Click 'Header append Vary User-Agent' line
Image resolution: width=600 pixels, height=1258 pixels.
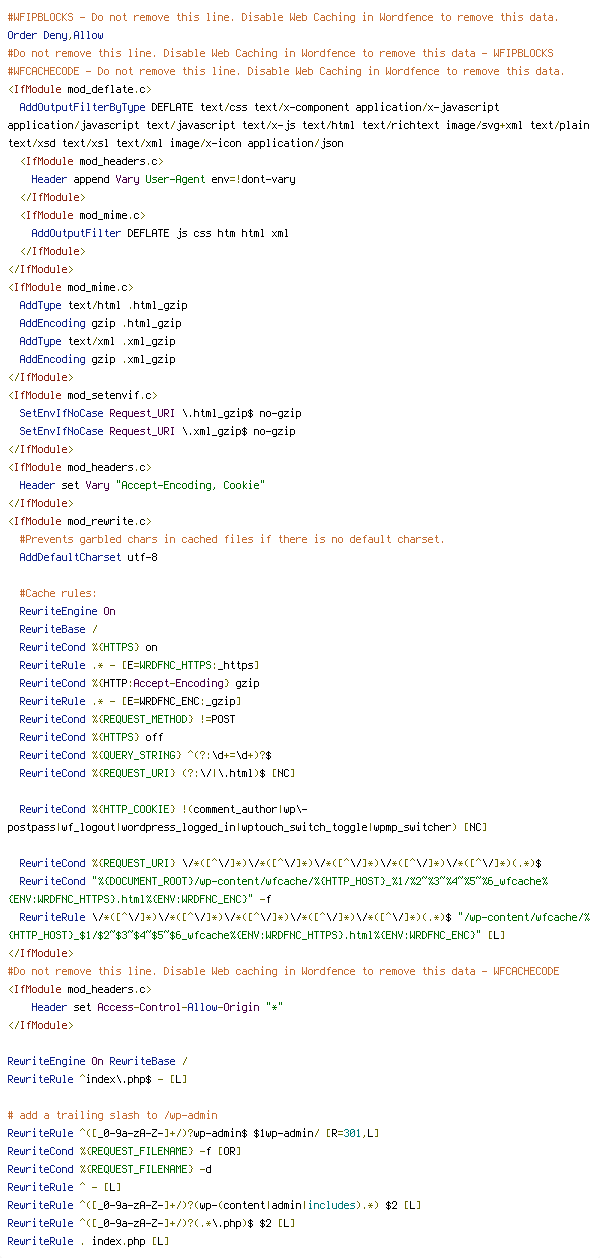[x=163, y=179]
